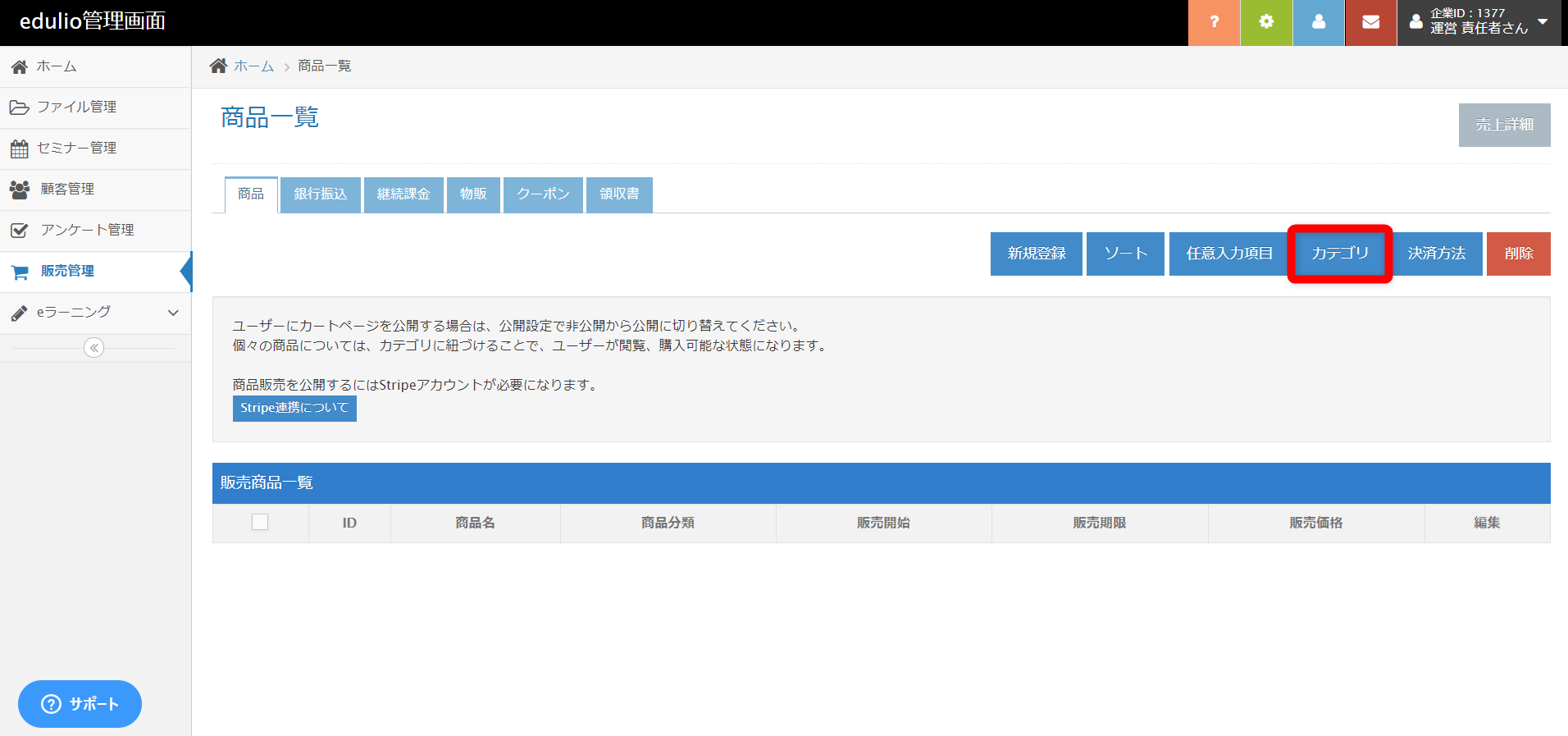Click the 新規登録 button

pyautogui.click(x=1037, y=254)
